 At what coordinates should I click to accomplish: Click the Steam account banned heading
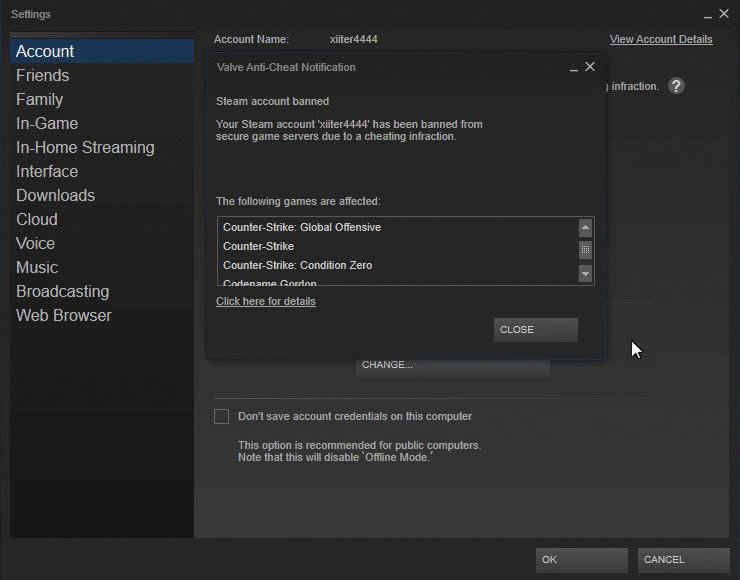tap(272, 101)
